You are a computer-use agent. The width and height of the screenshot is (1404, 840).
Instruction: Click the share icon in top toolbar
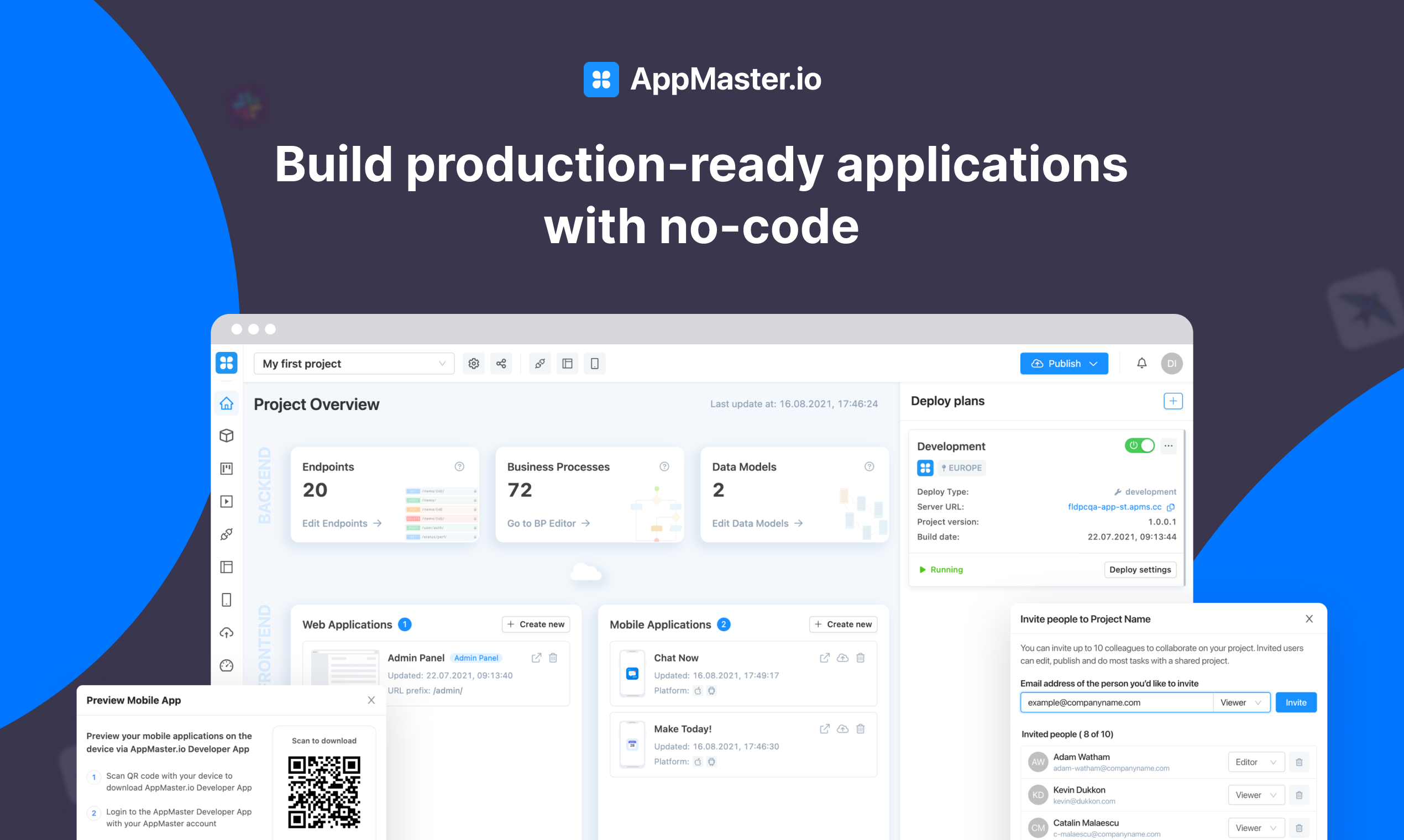(501, 364)
